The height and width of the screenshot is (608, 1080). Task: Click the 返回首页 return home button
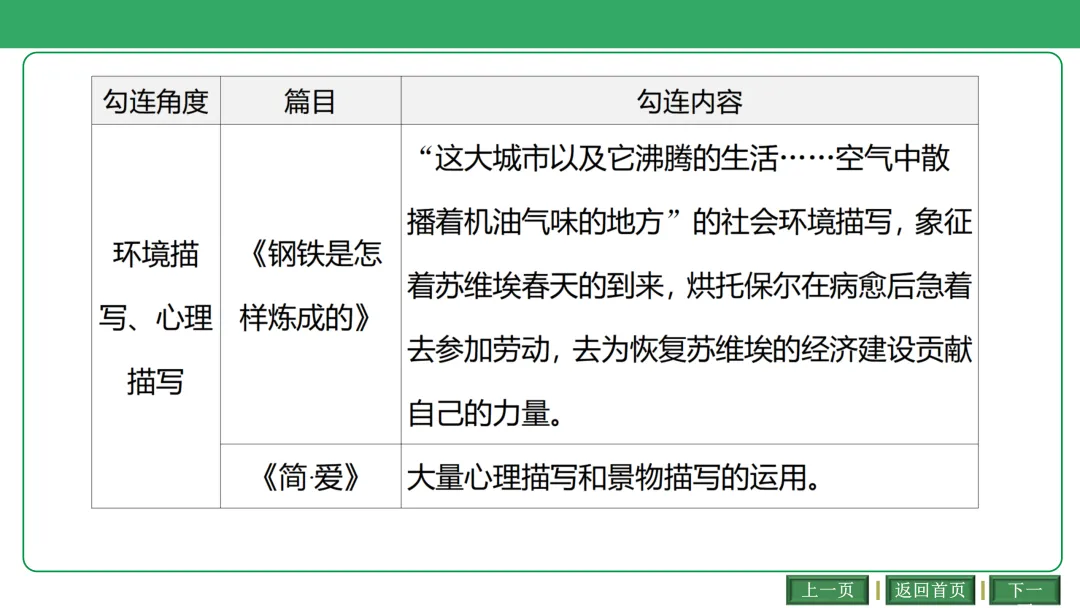(x=930, y=590)
